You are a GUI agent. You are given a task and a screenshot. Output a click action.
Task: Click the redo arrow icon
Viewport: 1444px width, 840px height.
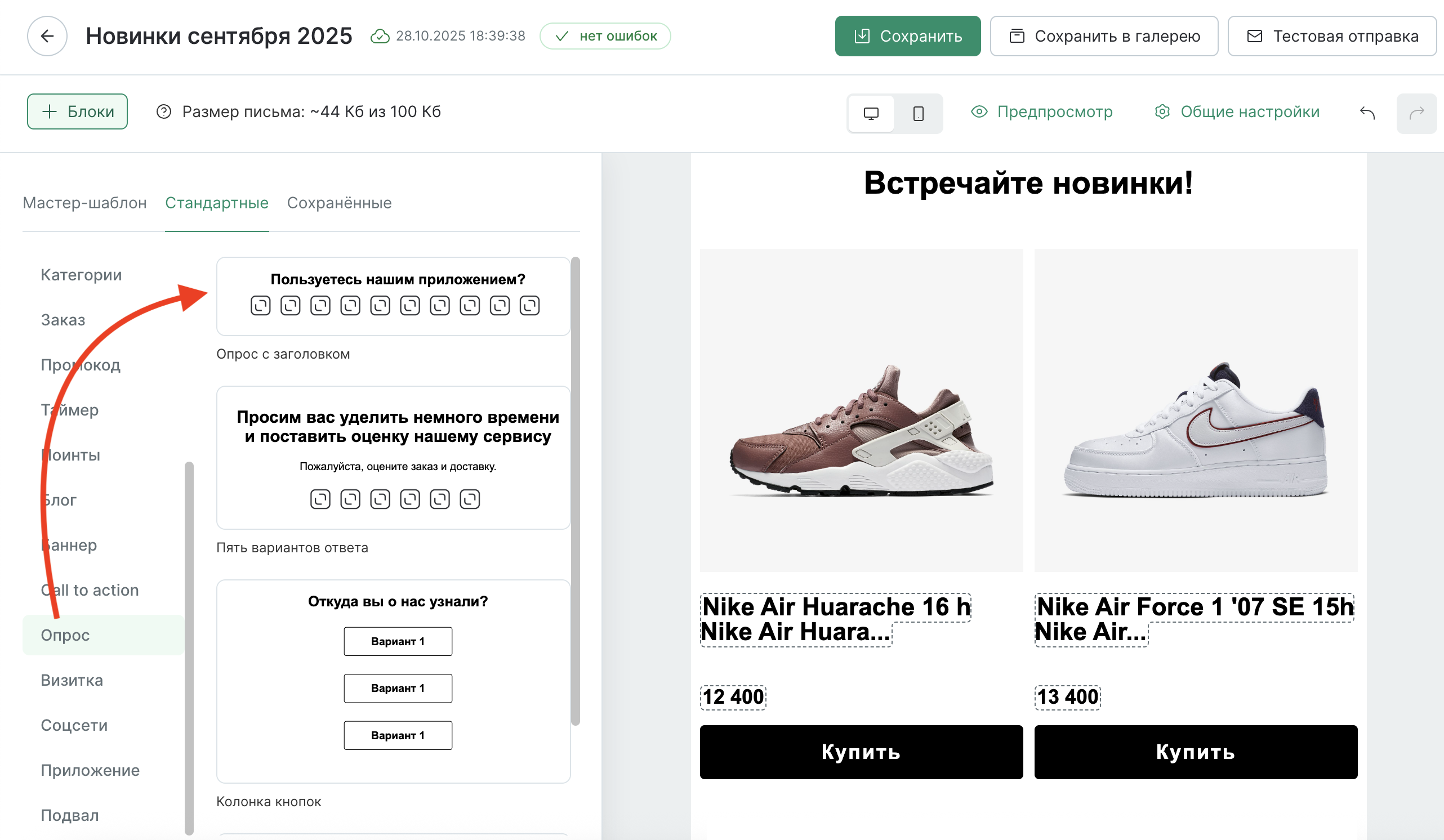click(x=1416, y=113)
